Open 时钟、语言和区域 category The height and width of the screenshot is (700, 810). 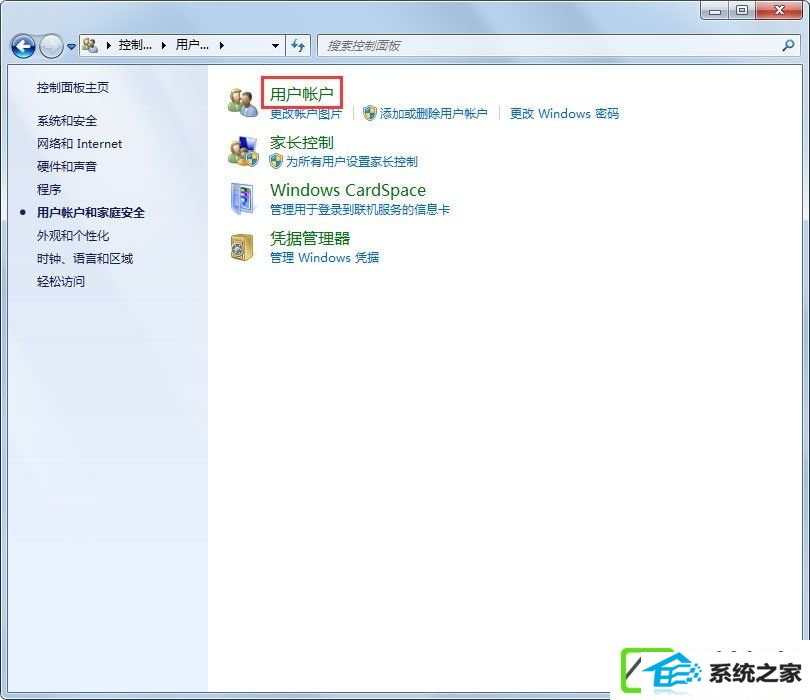point(85,258)
